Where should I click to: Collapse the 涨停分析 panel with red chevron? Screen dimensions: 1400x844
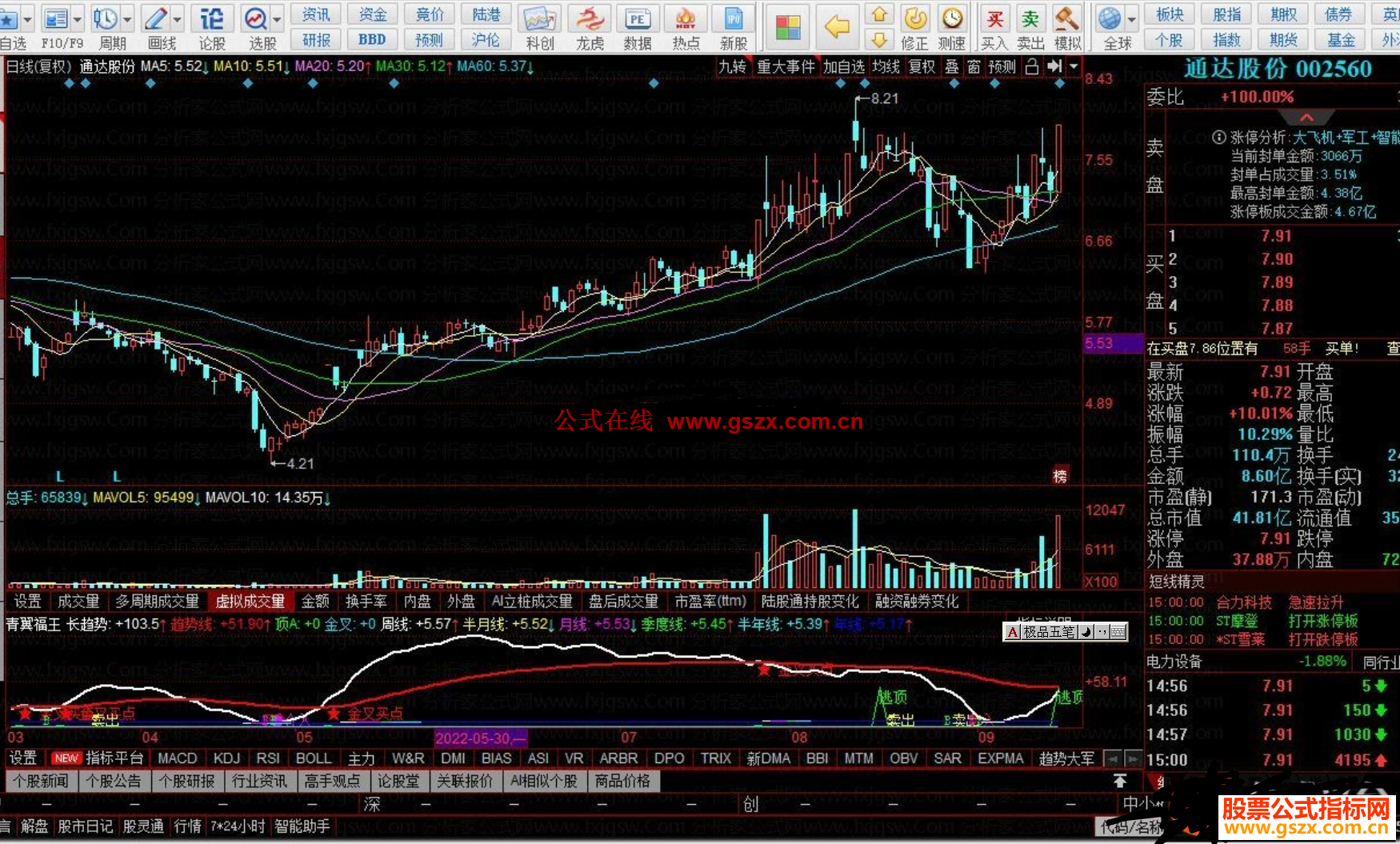click(1307, 118)
